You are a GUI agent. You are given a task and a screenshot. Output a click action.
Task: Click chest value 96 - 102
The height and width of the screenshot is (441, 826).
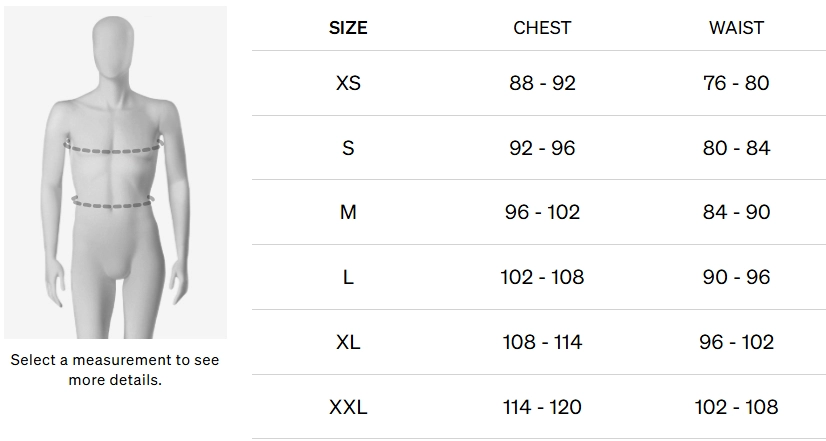pos(542,212)
